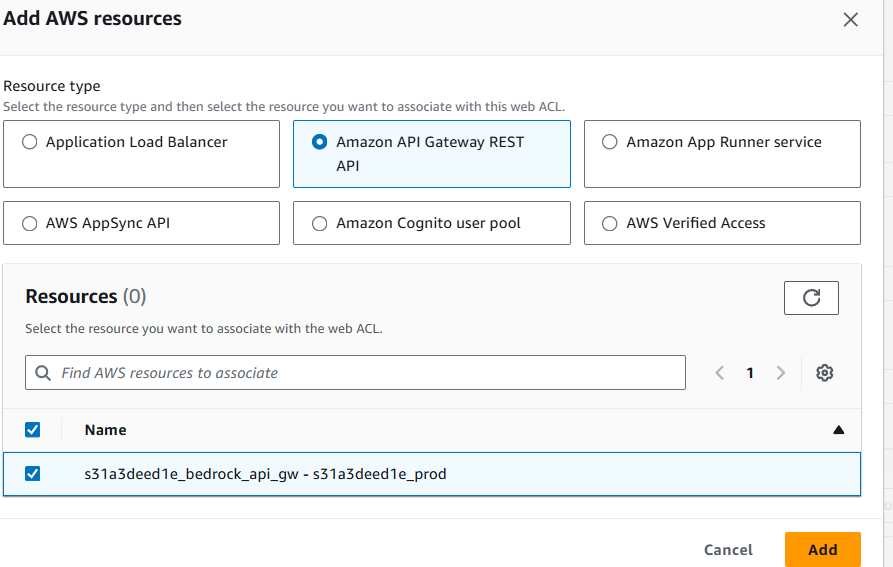Click the Add button
Viewport: 893px width, 567px height.
point(822,549)
